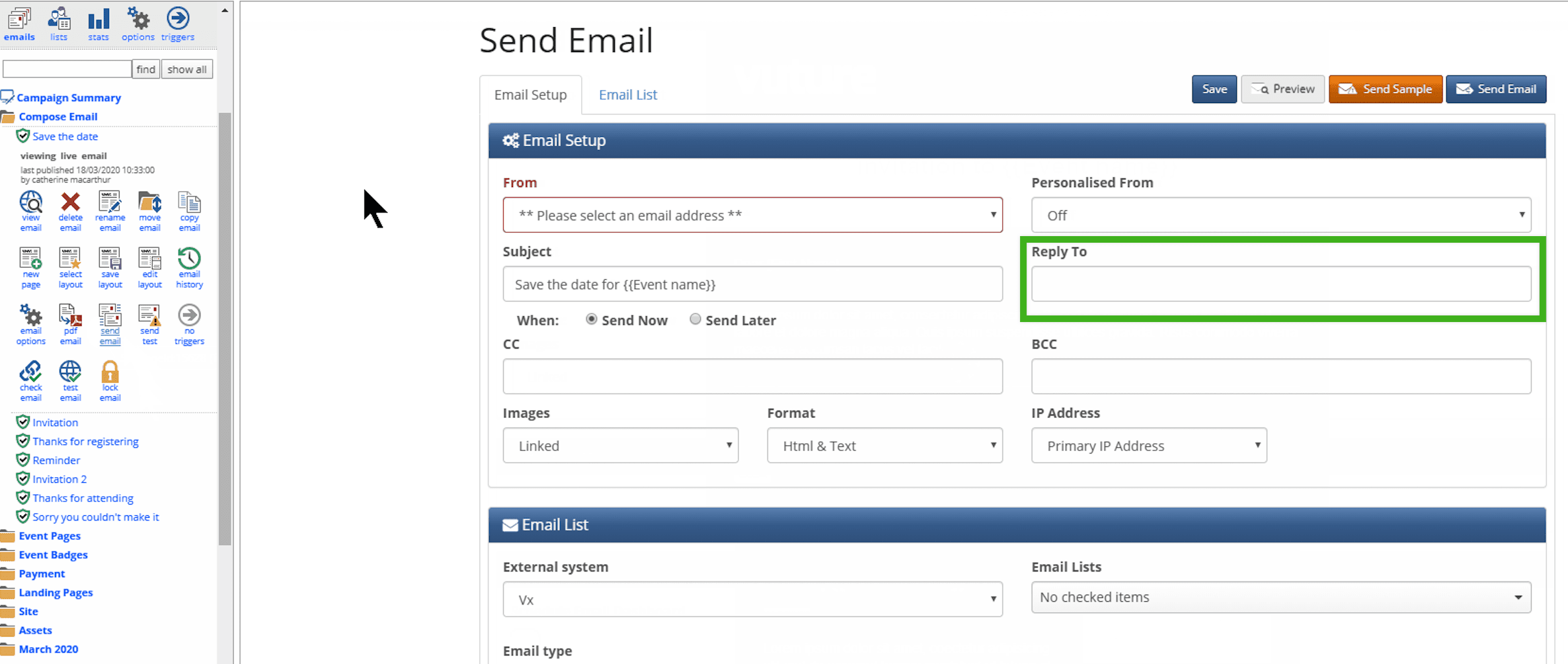
Task: Open the Event Pages folder
Action: click(50, 536)
